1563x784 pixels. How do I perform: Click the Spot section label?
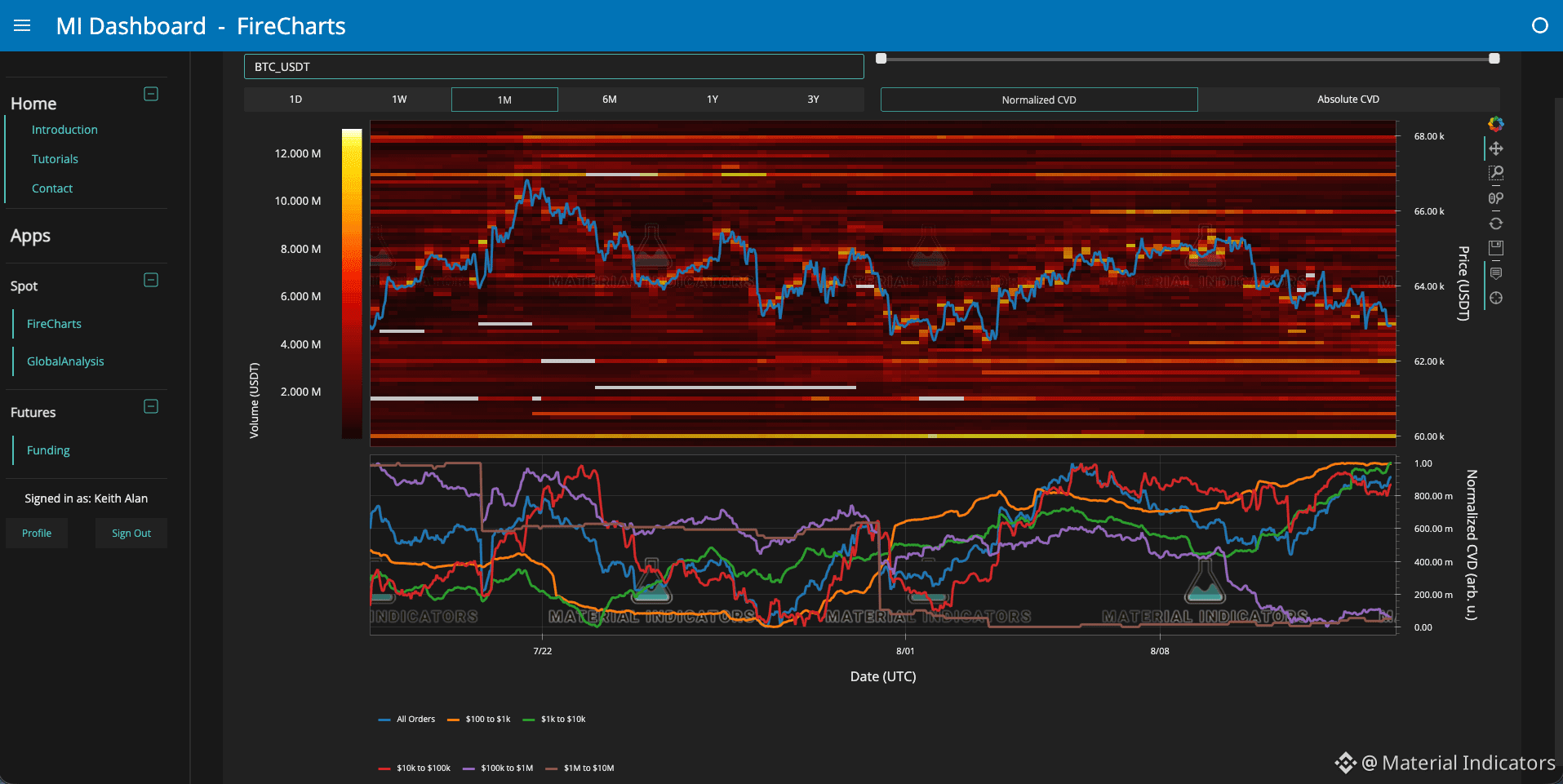(x=24, y=286)
